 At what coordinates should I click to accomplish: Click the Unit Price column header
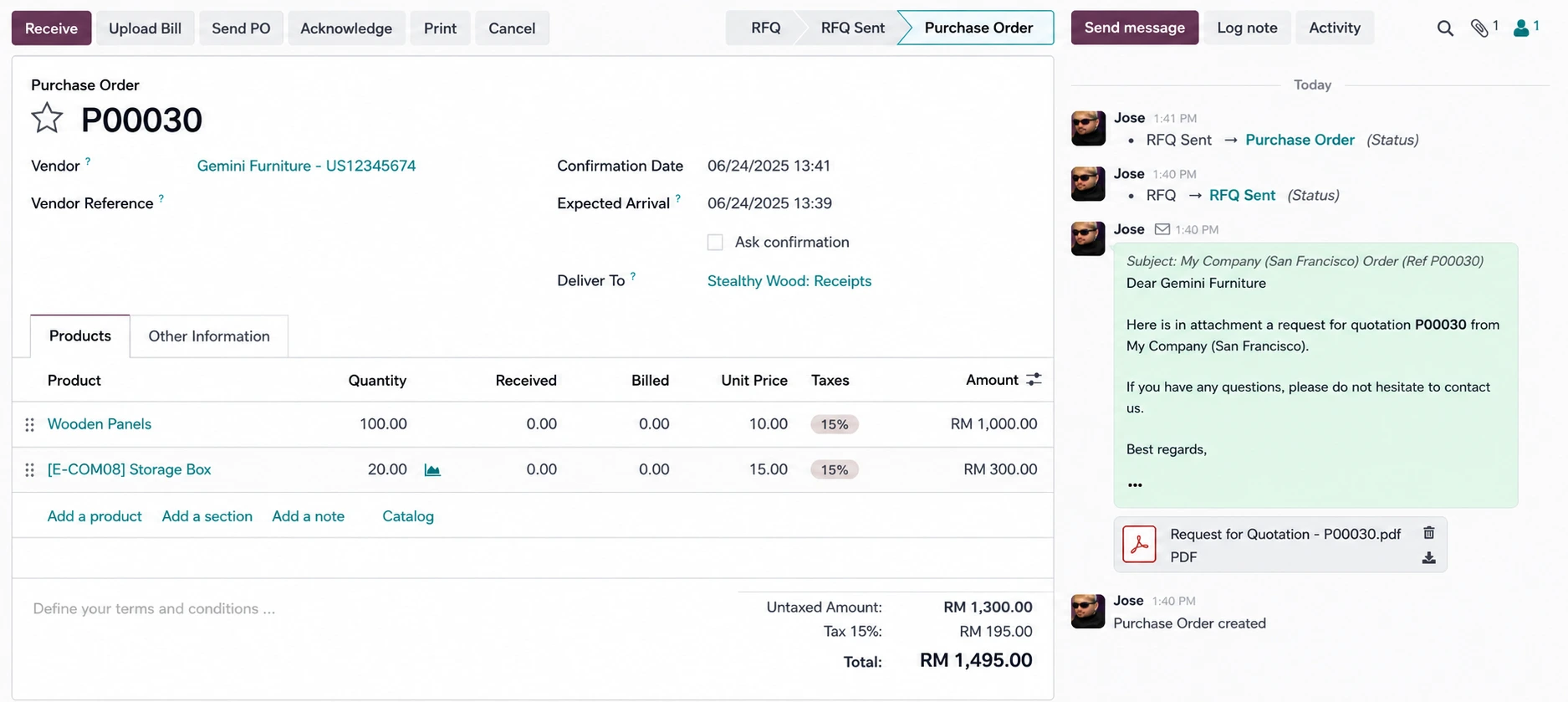(x=754, y=380)
